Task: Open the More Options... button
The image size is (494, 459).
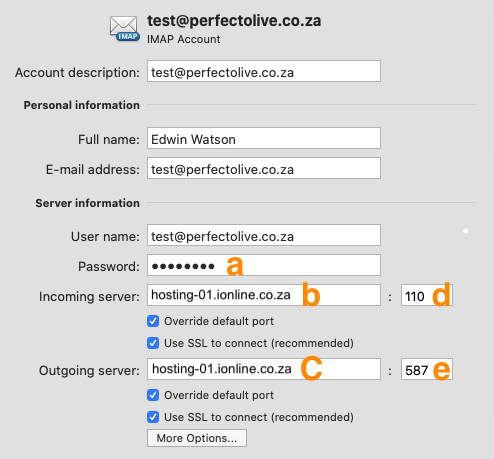Action: tap(197, 438)
